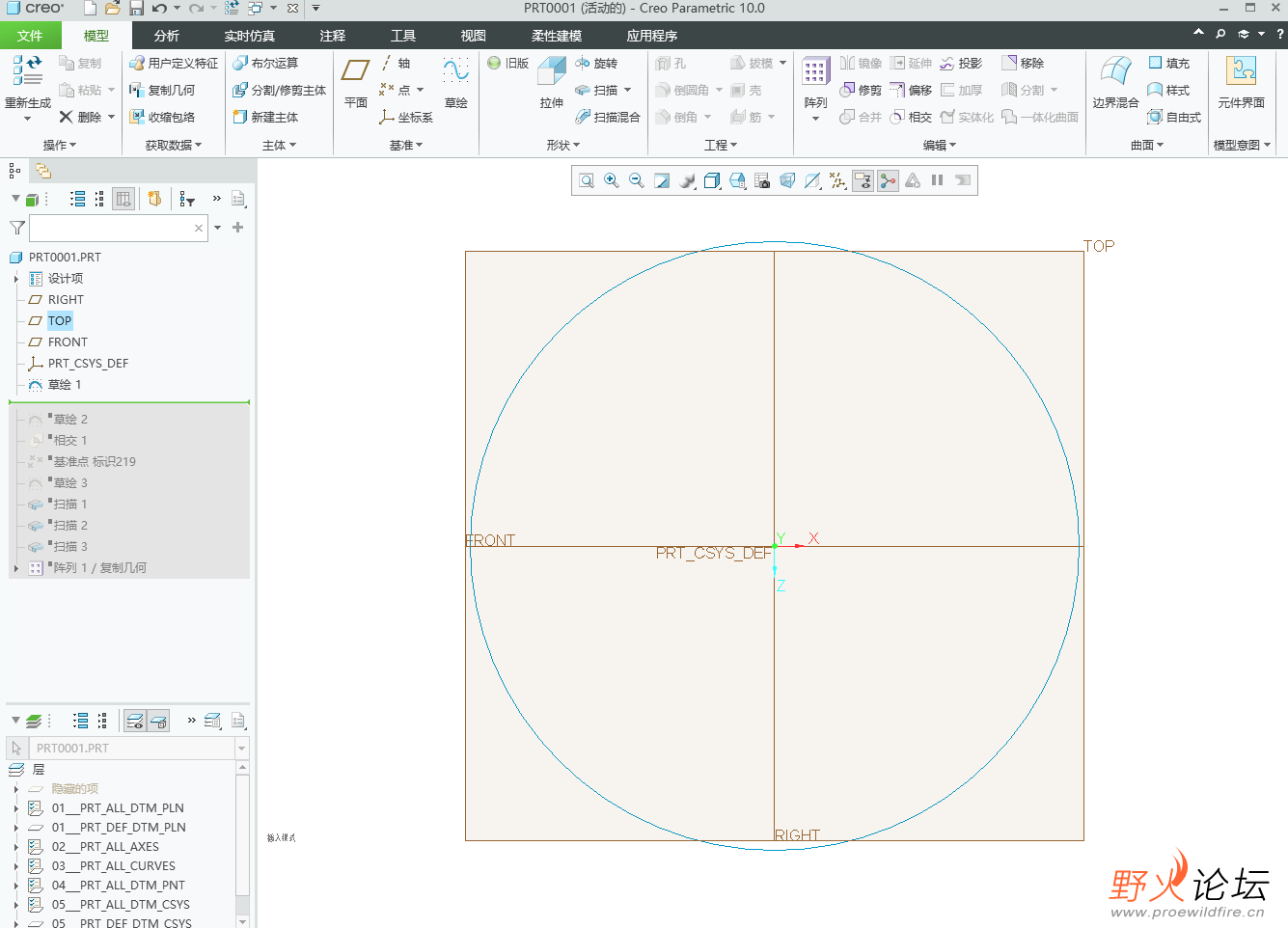Open the 操作 group dropdown

click(60, 145)
